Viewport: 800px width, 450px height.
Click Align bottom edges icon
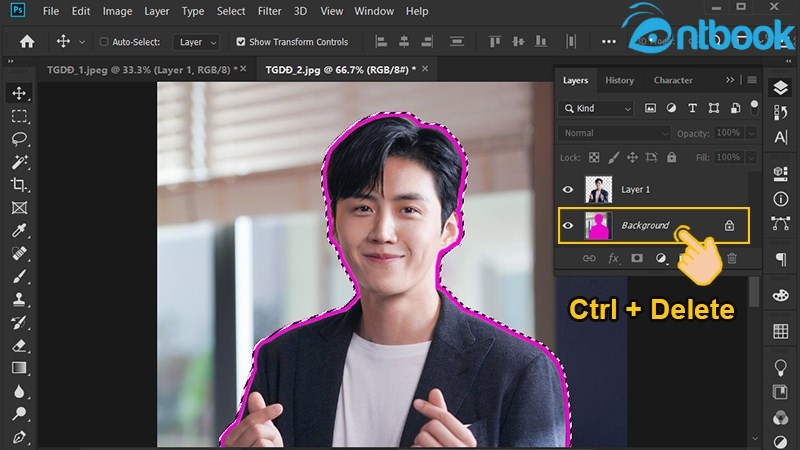pos(541,41)
